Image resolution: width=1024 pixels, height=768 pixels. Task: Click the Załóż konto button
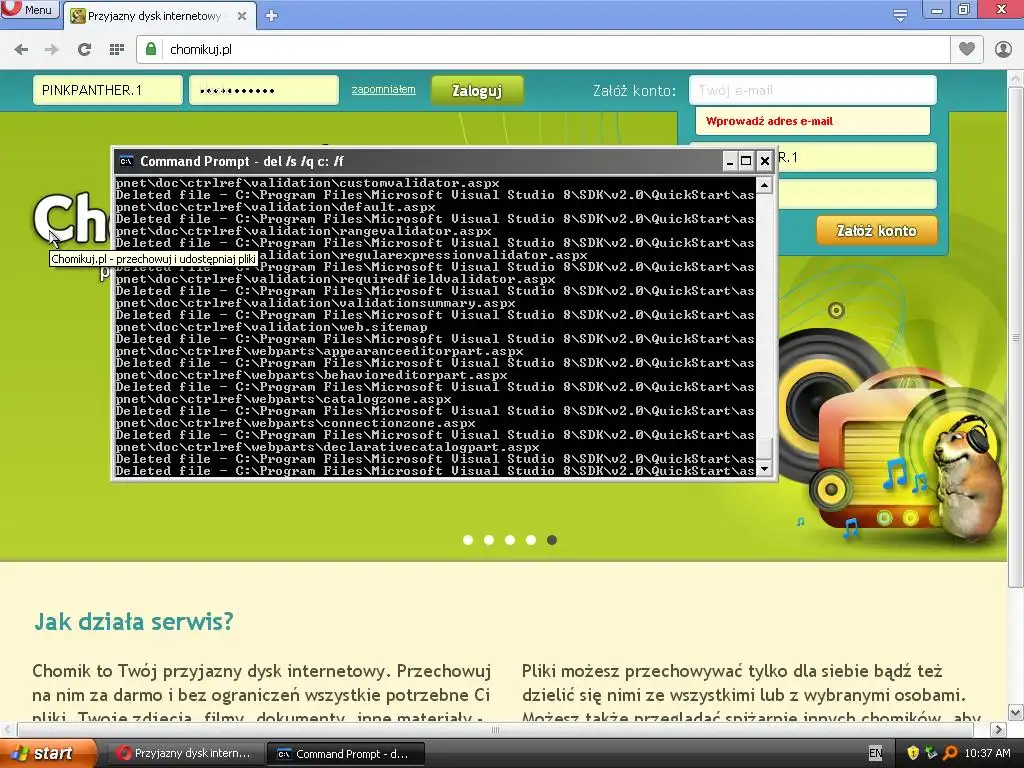tap(876, 231)
